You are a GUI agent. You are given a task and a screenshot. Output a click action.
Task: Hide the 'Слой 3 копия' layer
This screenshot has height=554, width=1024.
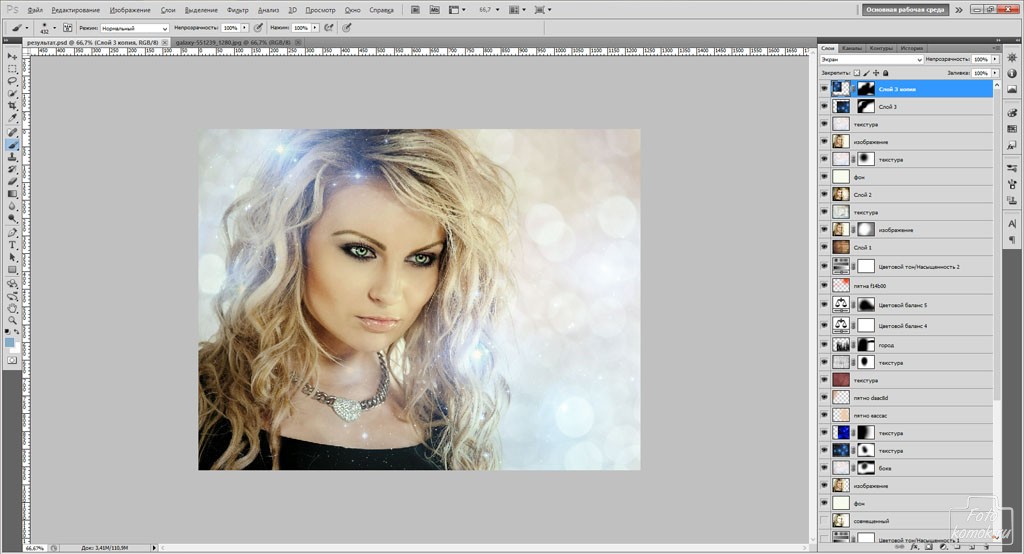pos(825,89)
